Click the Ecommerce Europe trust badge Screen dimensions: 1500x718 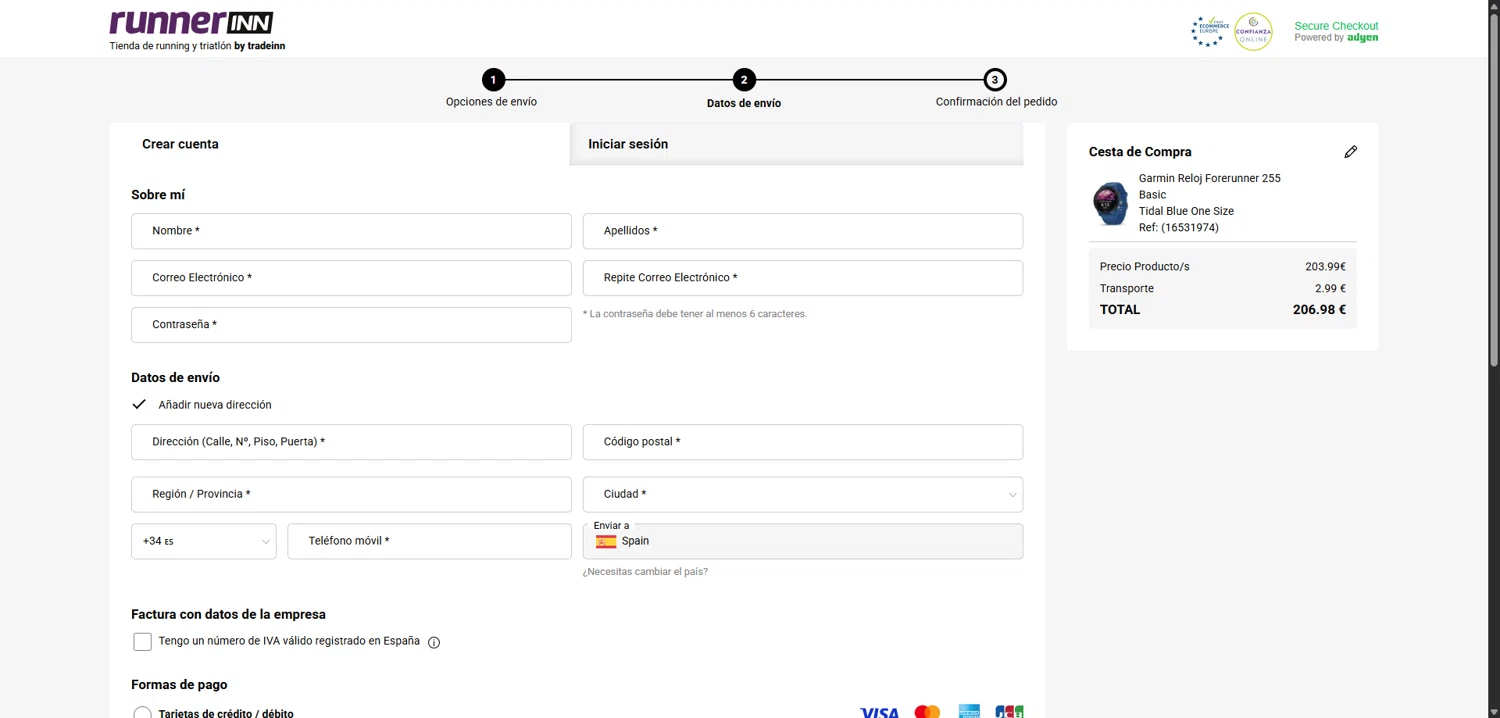[1210, 31]
